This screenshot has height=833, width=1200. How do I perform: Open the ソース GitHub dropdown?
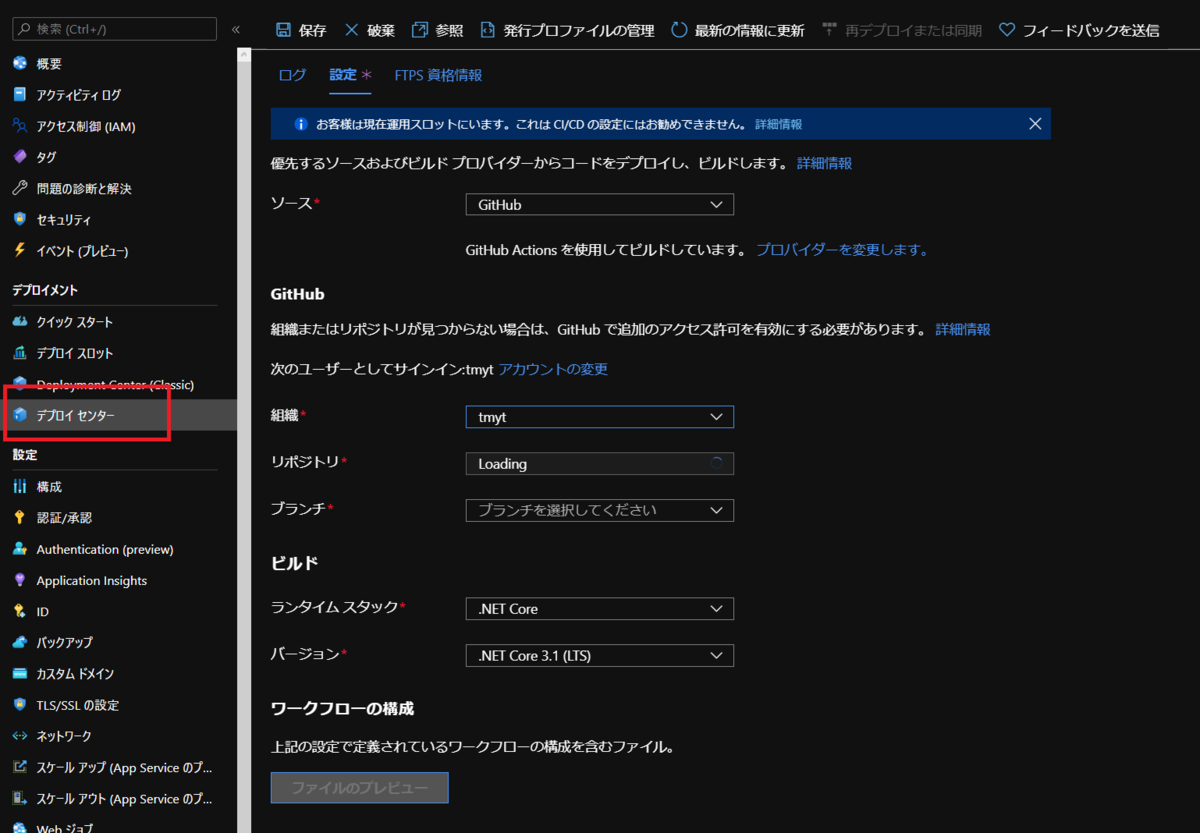[600, 204]
